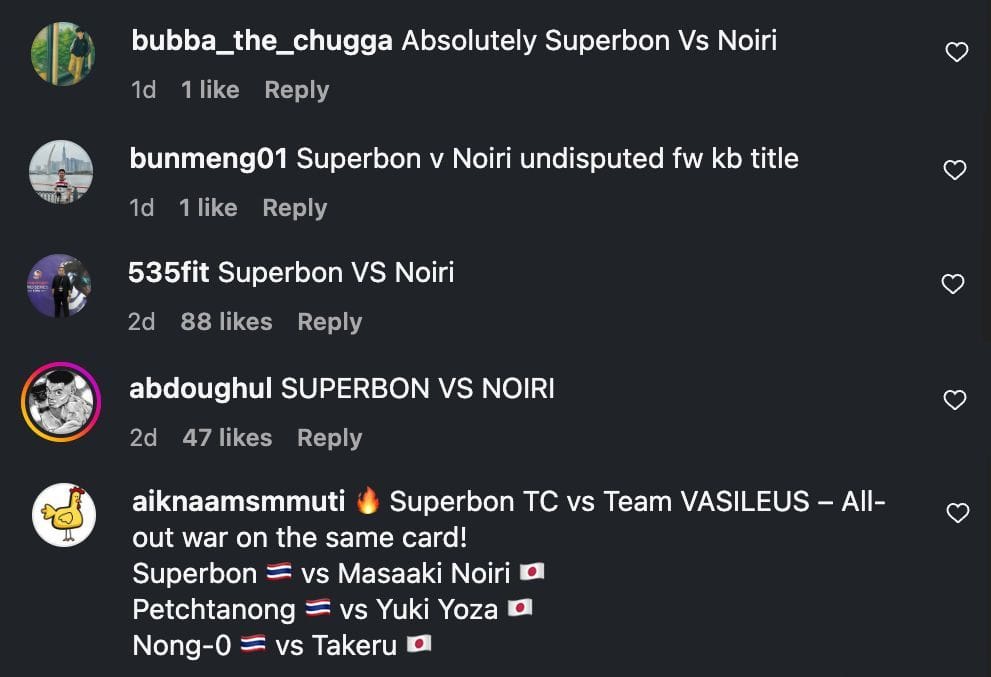Image resolution: width=991 pixels, height=677 pixels.
Task: Like the 535fit comment via heart
Action: pyautogui.click(x=954, y=284)
